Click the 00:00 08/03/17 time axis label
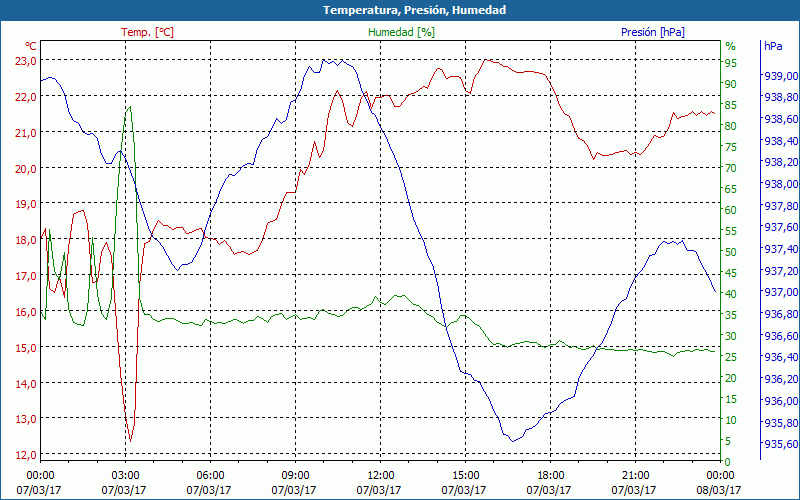The height and width of the screenshot is (500, 800). (718, 483)
